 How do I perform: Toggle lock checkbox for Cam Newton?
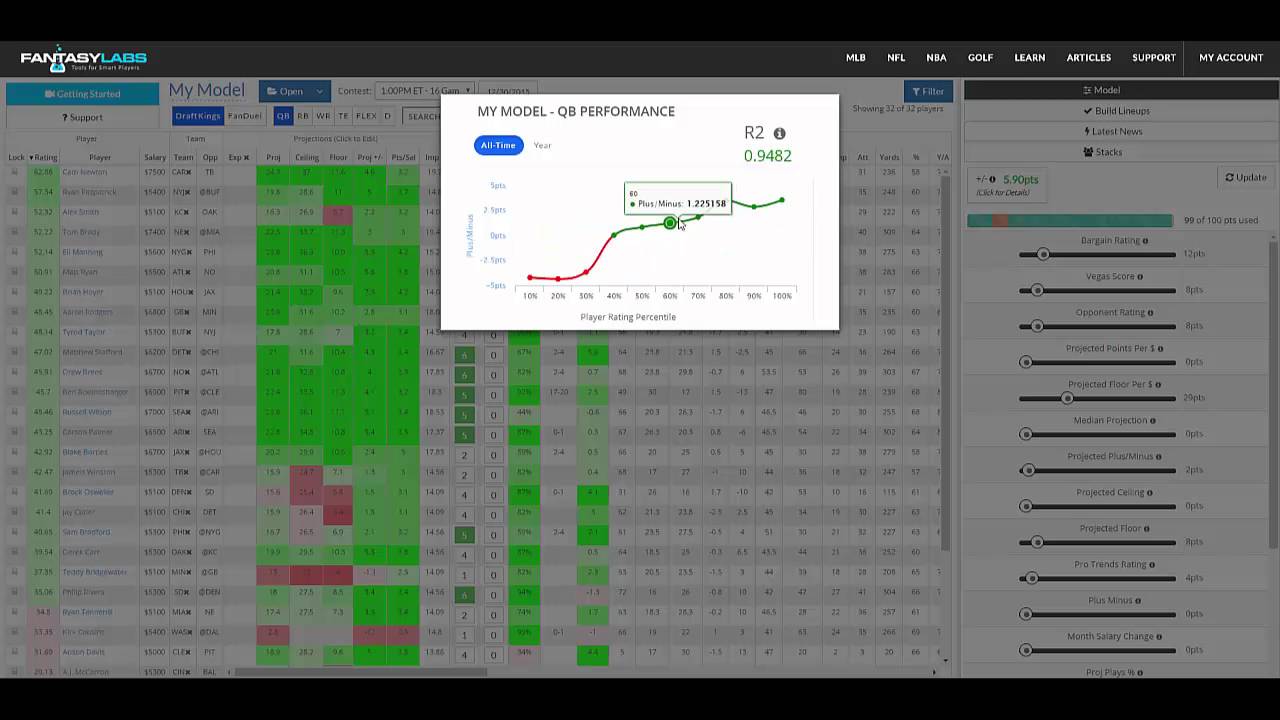14,172
